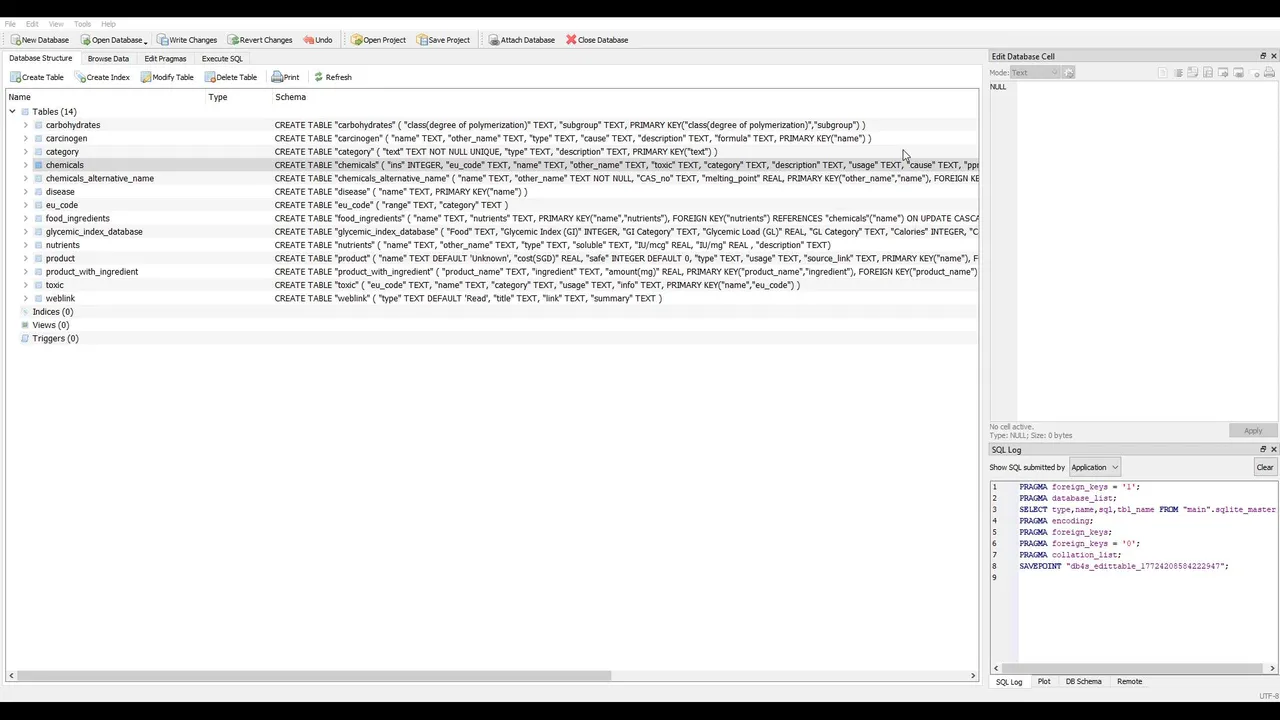Switch to the DB Schema tab

pyautogui.click(x=1083, y=682)
